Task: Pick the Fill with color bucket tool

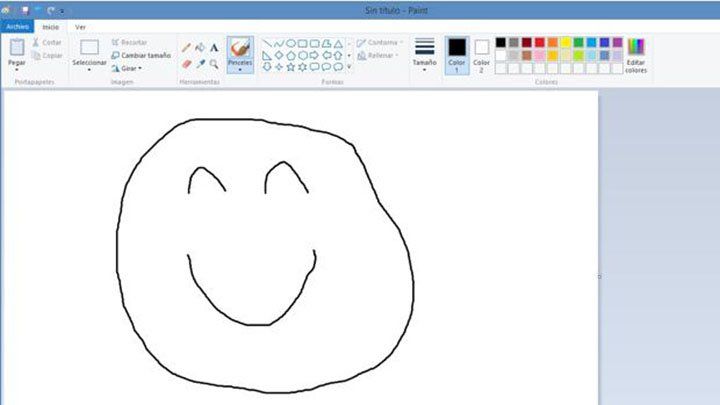Action: click(200, 47)
